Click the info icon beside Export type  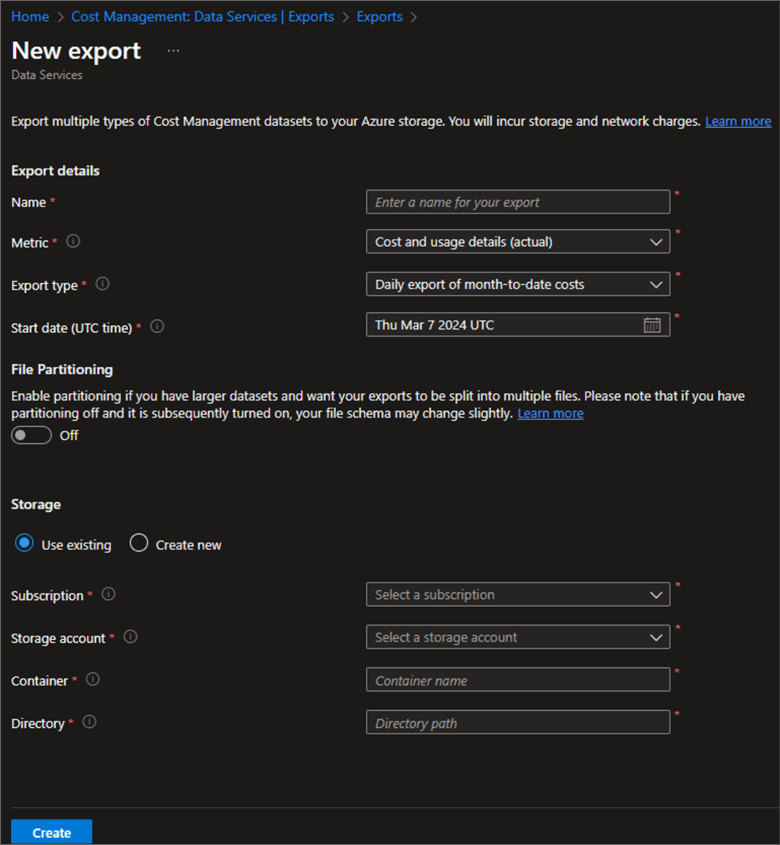[x=102, y=285]
